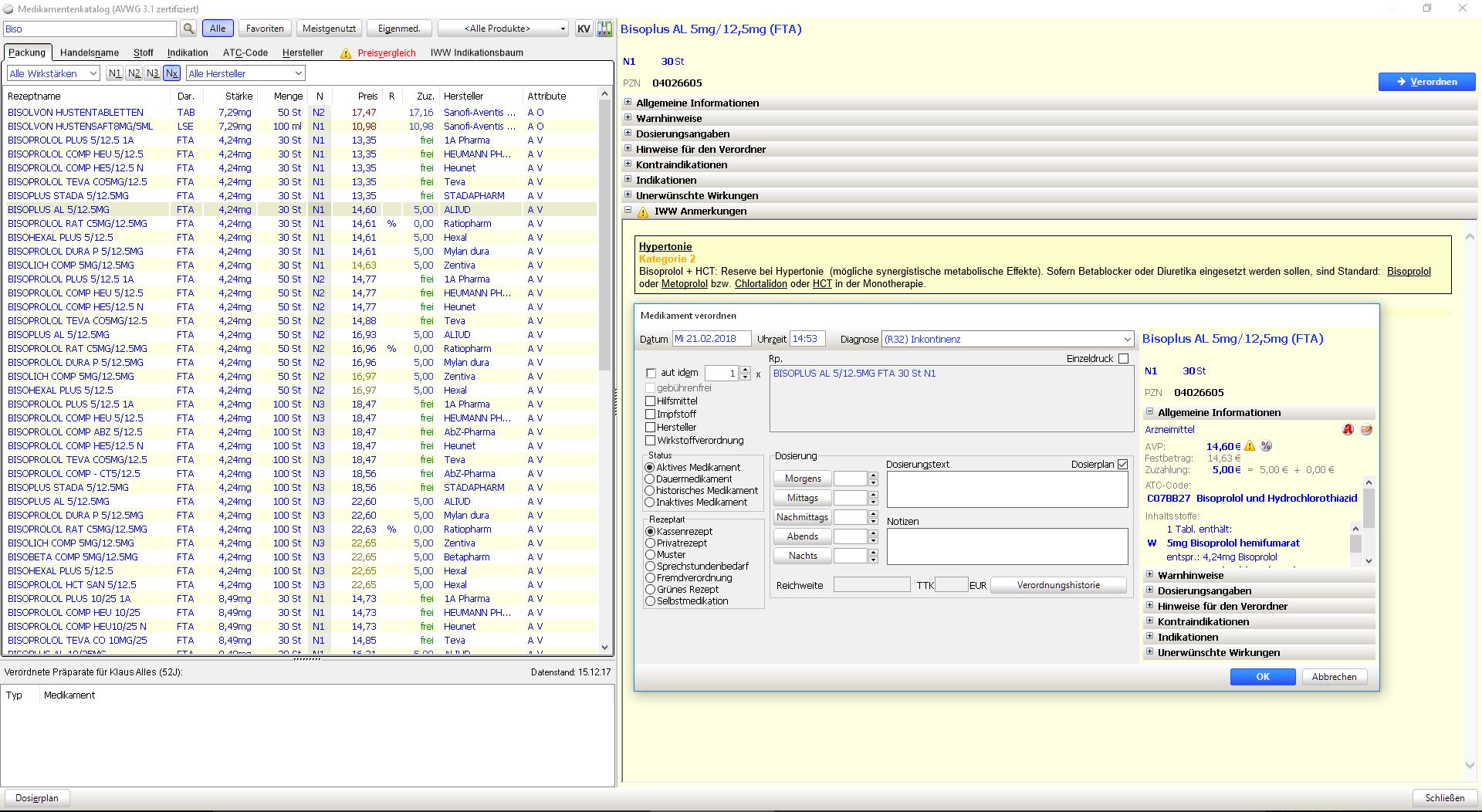Click the Biso search input field
Screen dimensions: 1482x812
(x=90, y=29)
